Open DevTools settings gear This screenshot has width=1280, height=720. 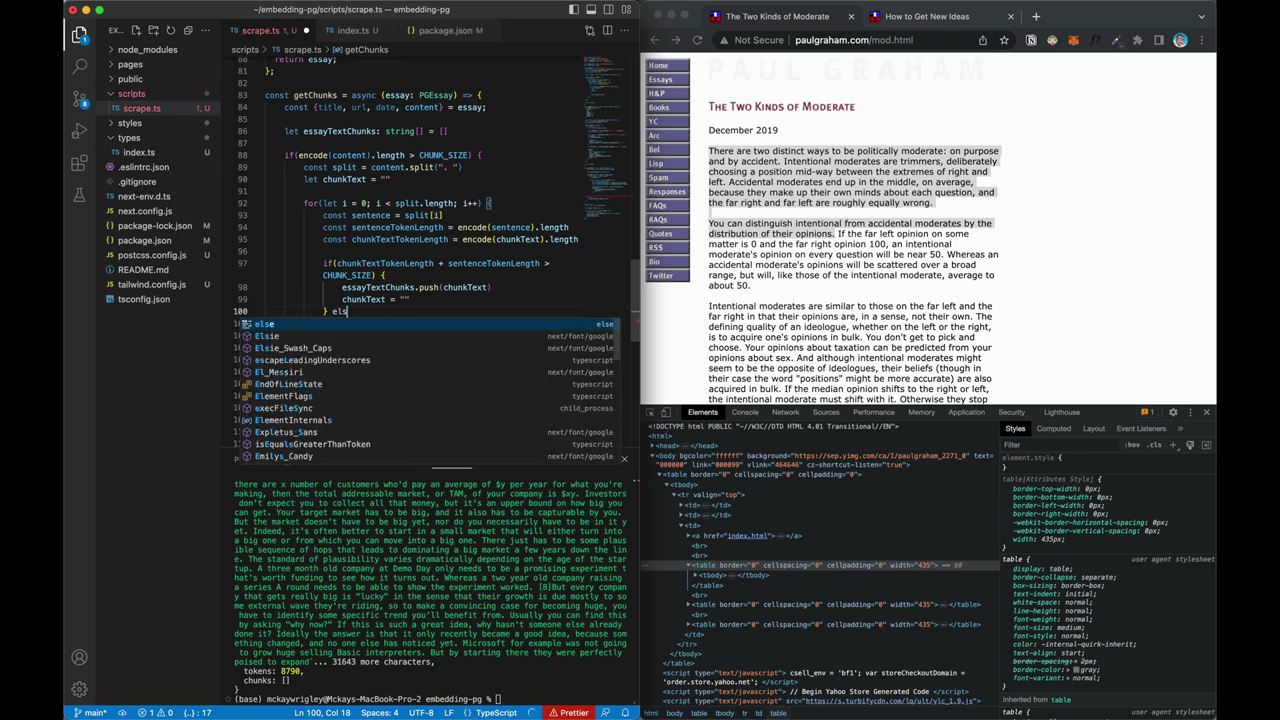[x=1173, y=412]
